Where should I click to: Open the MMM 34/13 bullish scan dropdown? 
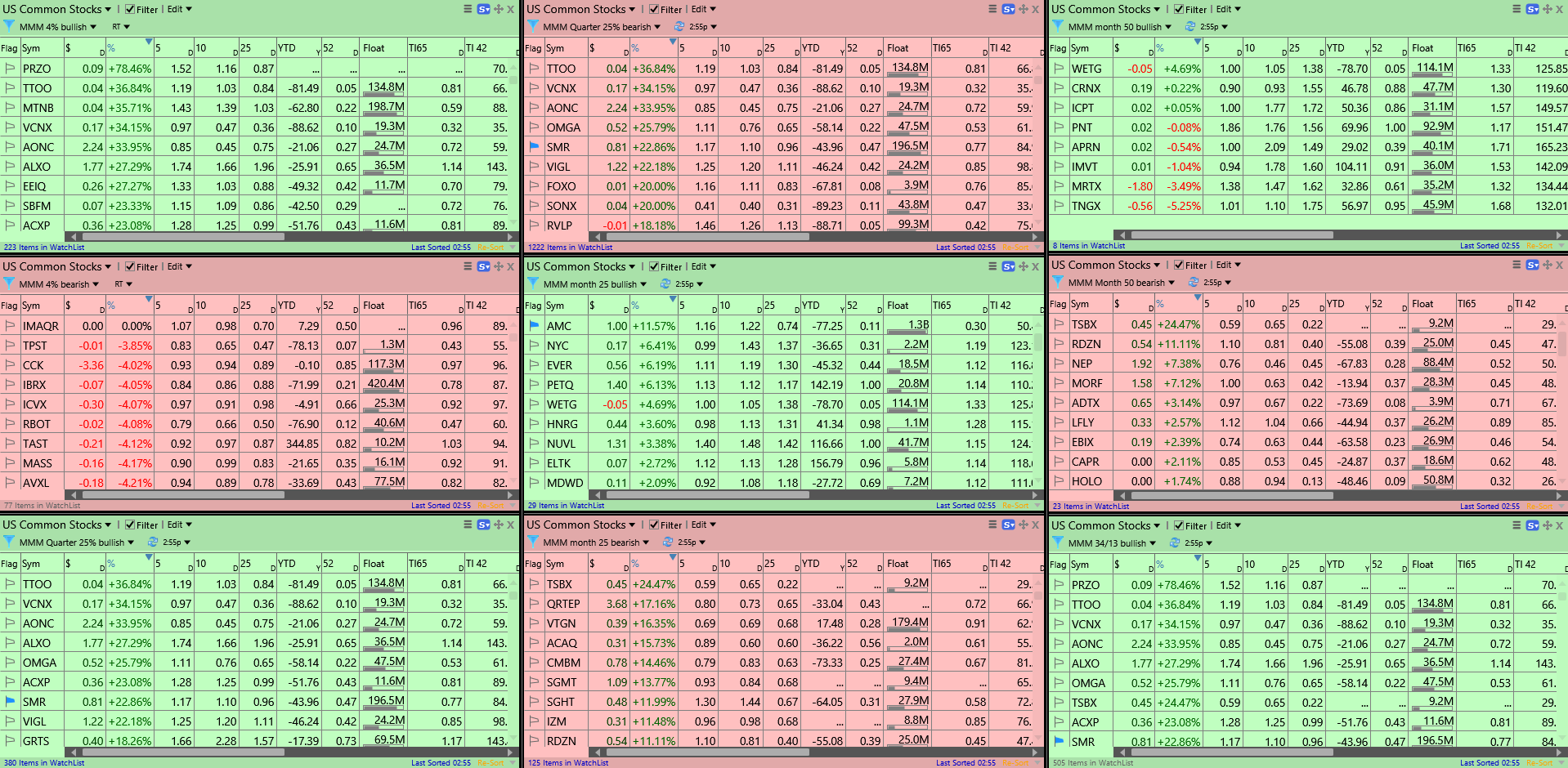(1112, 543)
